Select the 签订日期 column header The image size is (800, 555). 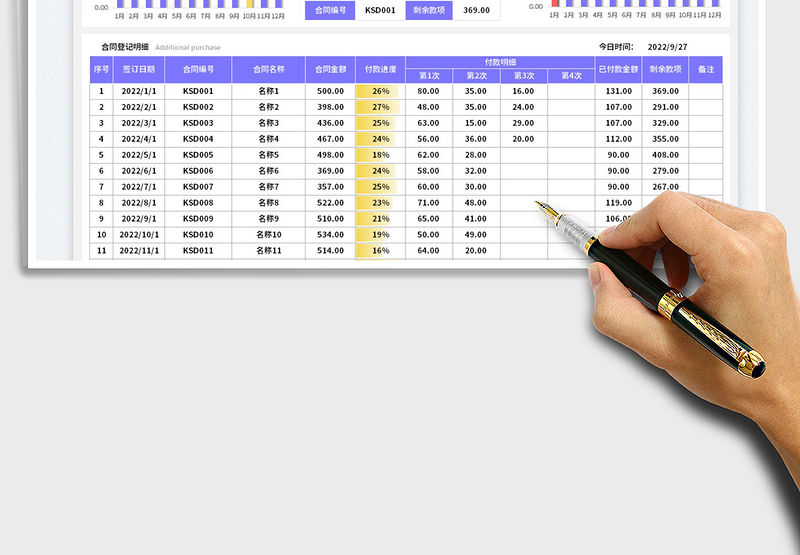[x=139, y=69]
